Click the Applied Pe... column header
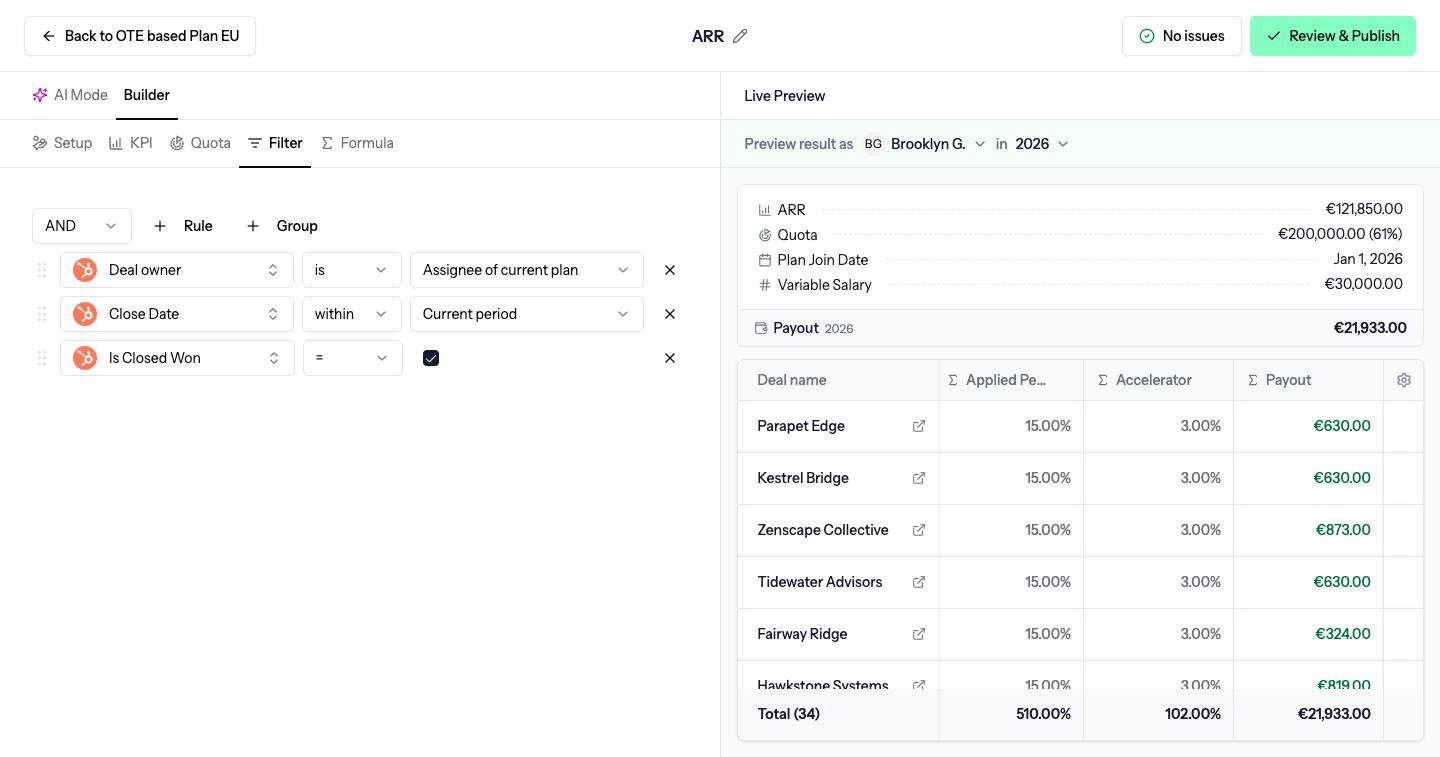Screen dimensions: 1440x757 (1010, 380)
